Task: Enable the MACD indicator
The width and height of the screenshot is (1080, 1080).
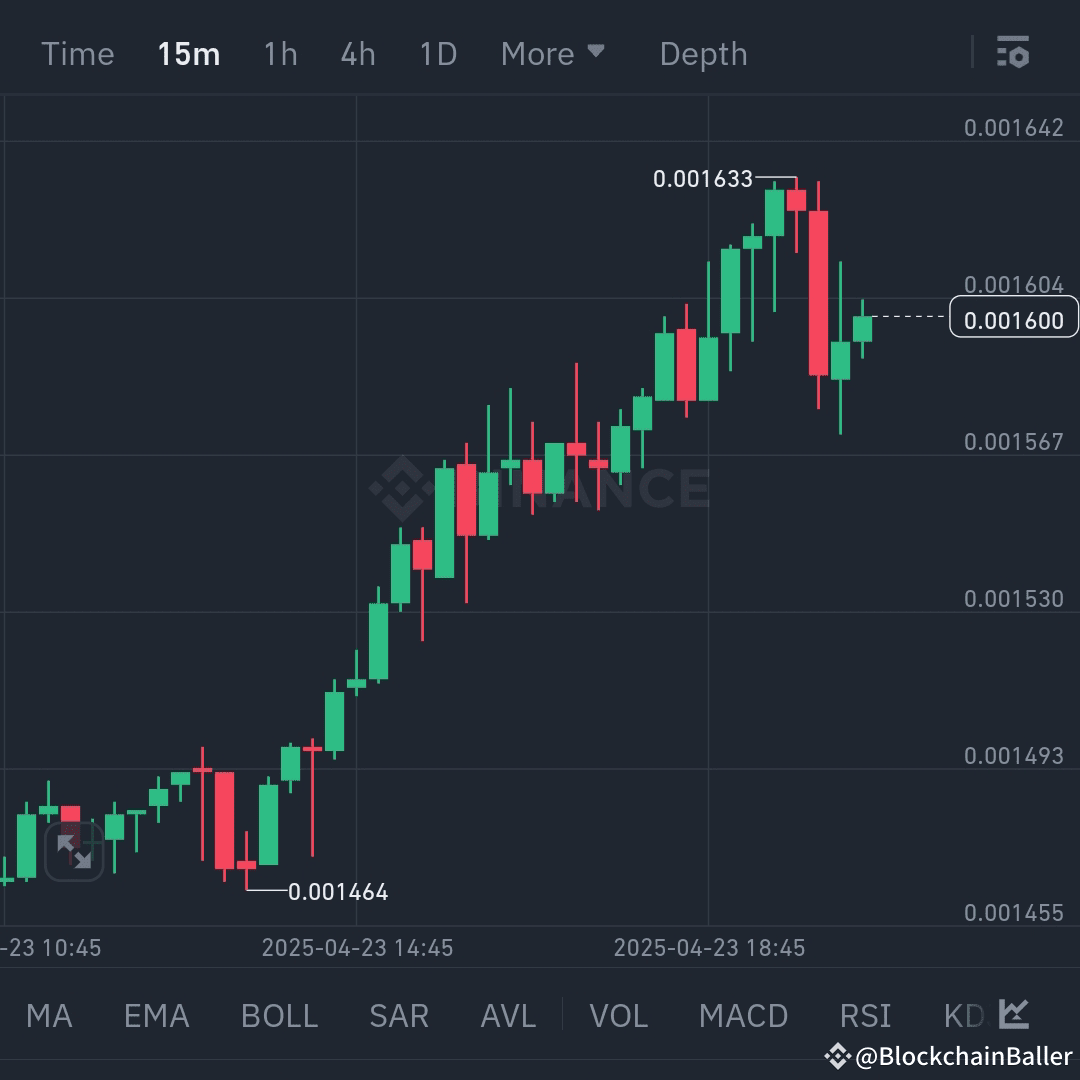Action: pos(743,1015)
